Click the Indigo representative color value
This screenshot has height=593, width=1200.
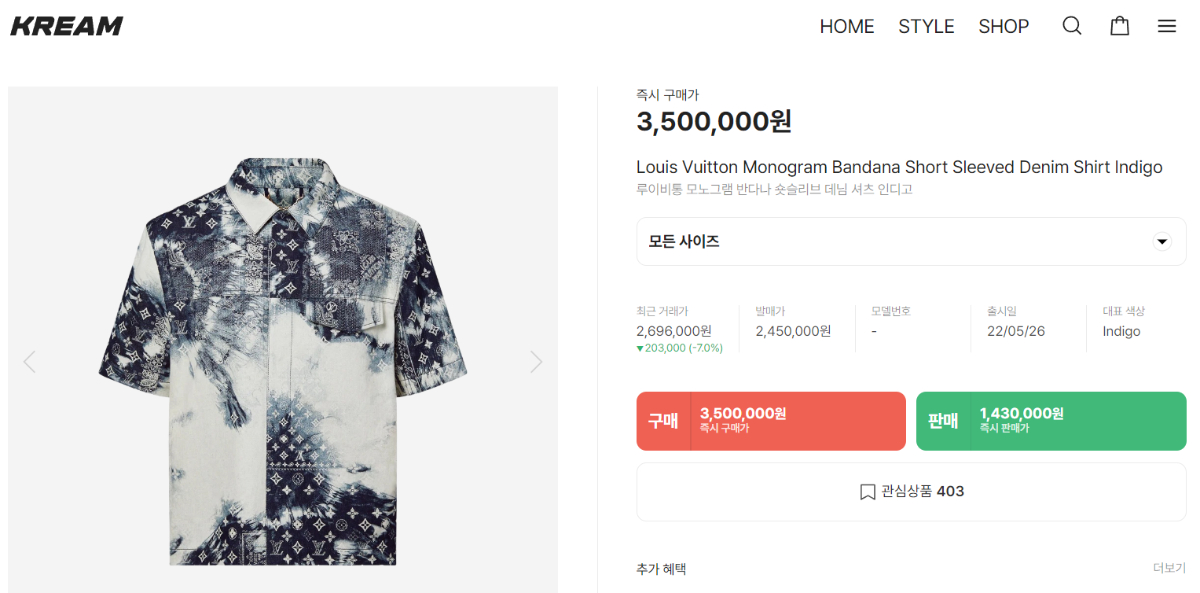click(x=1121, y=332)
